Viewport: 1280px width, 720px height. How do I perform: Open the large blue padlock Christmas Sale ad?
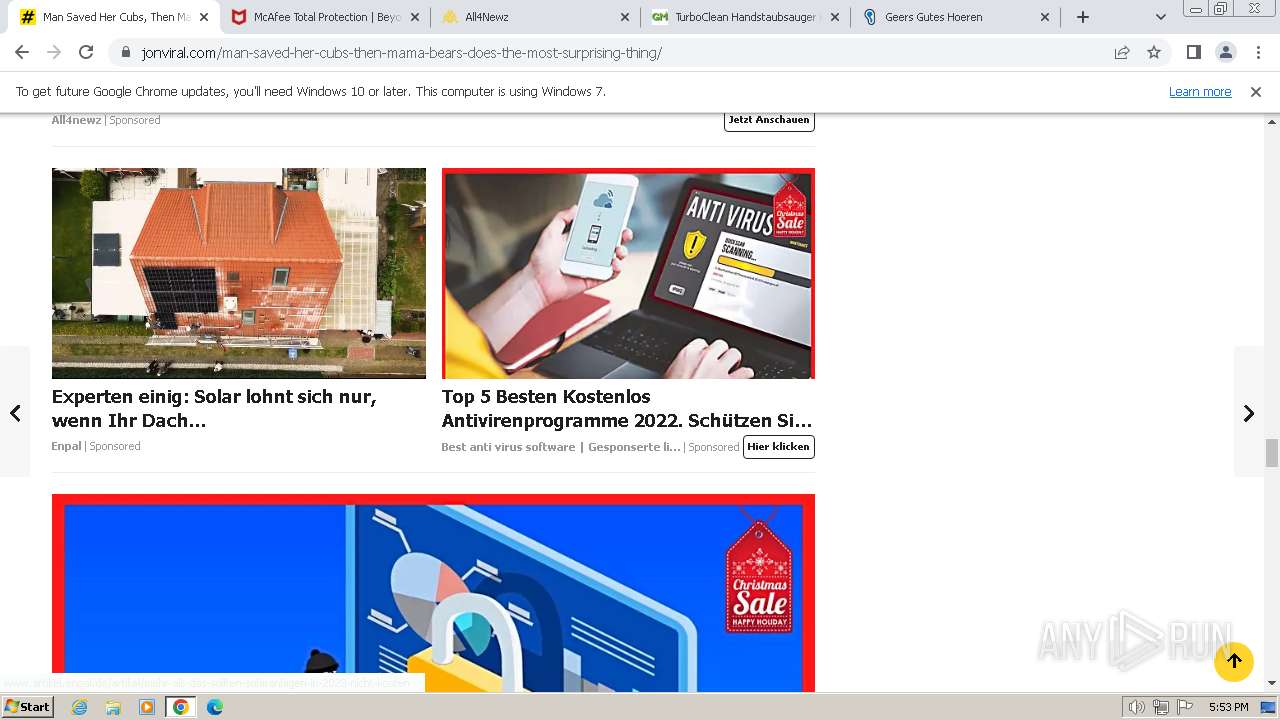tap(433, 593)
